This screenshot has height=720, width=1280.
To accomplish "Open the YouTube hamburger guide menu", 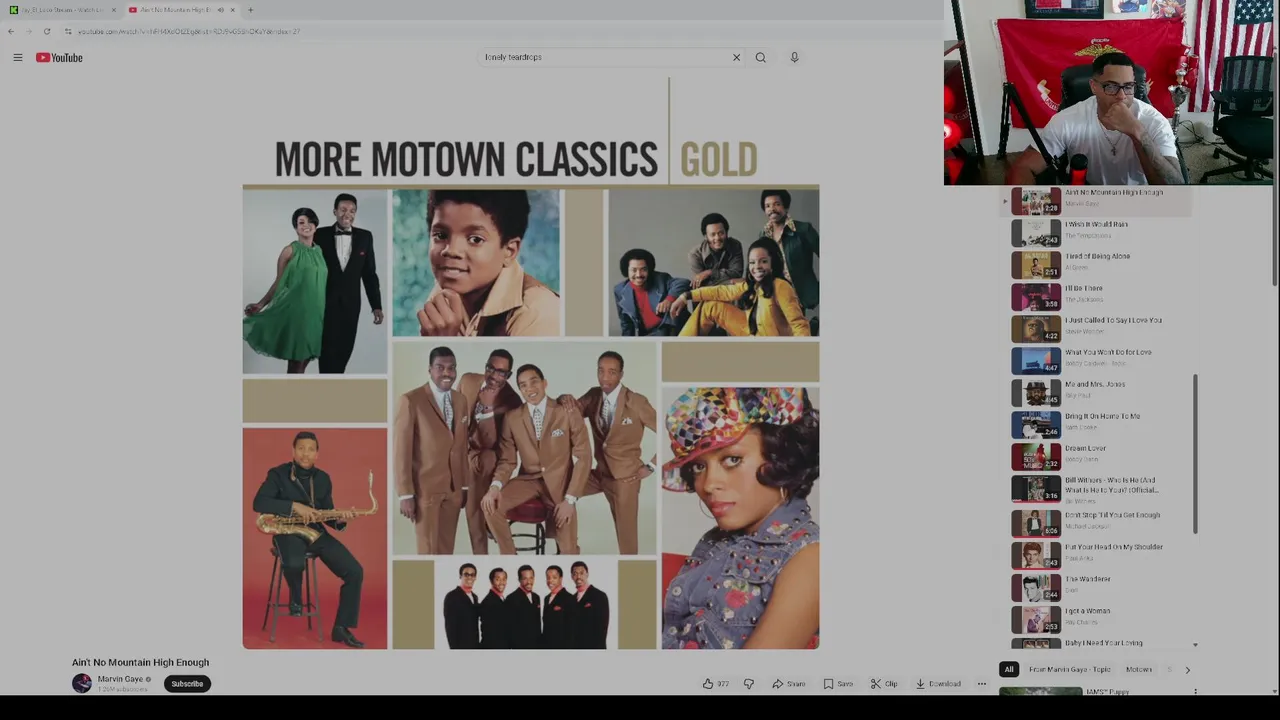I will coord(18,58).
